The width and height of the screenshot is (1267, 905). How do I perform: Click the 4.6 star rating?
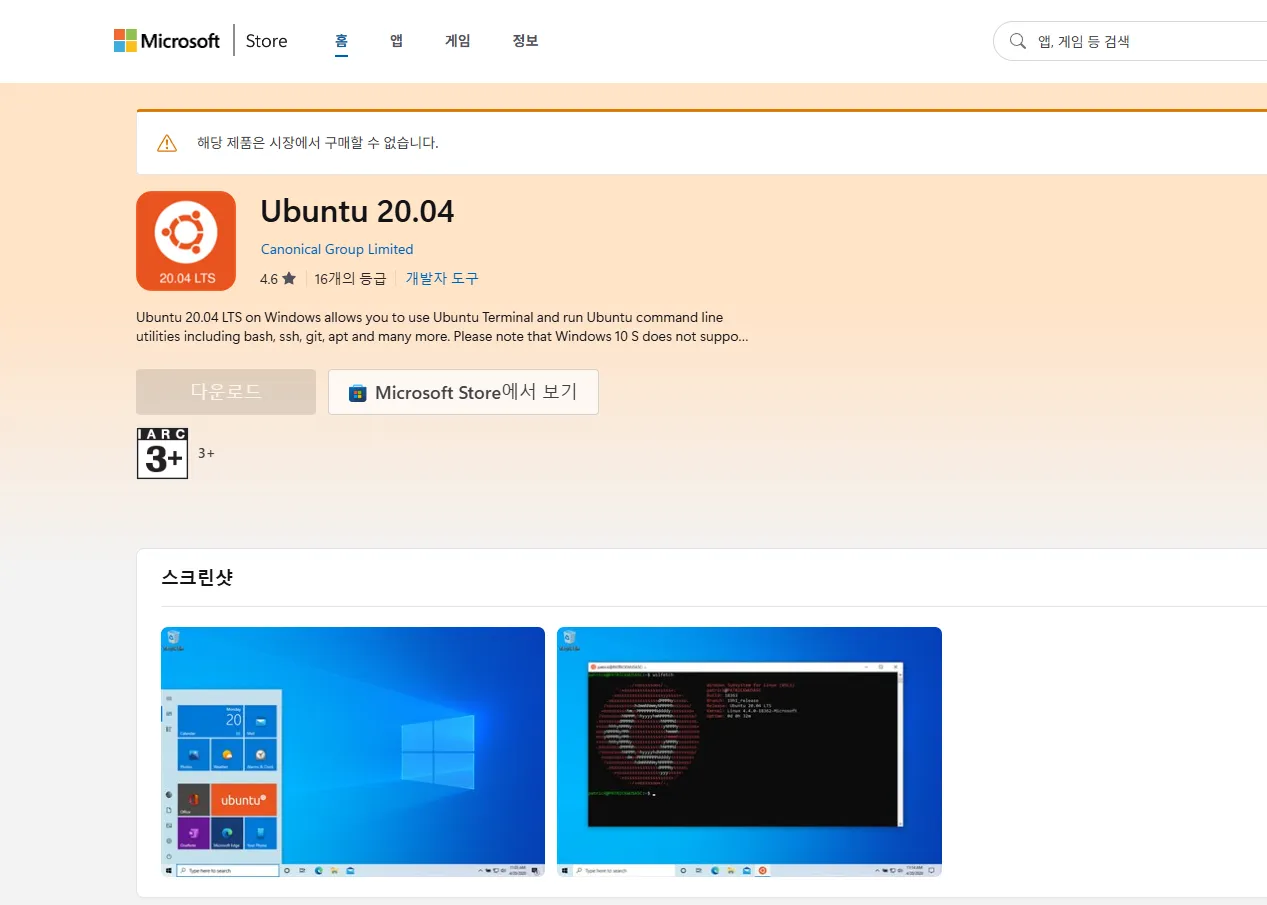(278, 279)
